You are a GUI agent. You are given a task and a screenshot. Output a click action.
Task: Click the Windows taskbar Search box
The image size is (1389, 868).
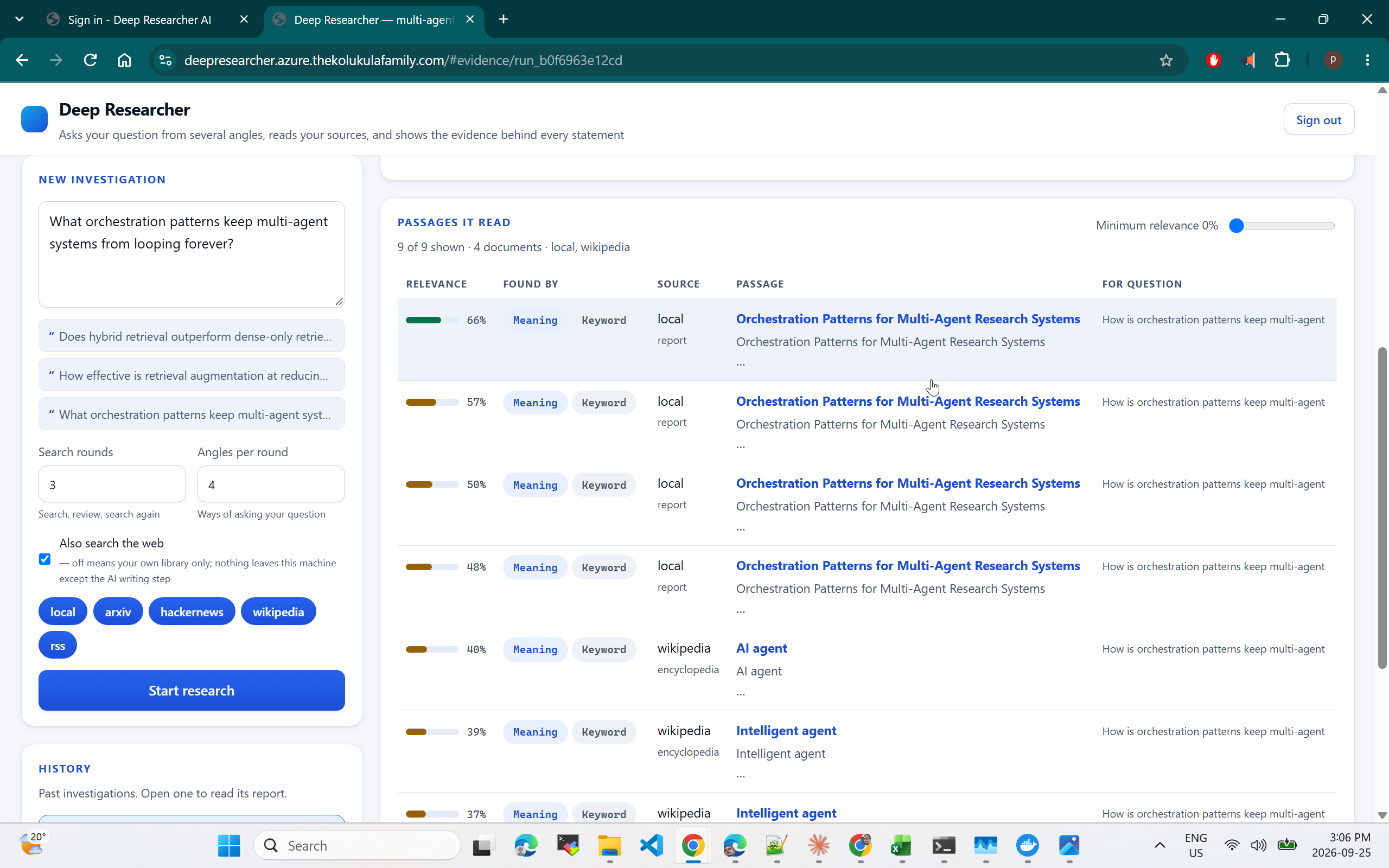coord(358,845)
